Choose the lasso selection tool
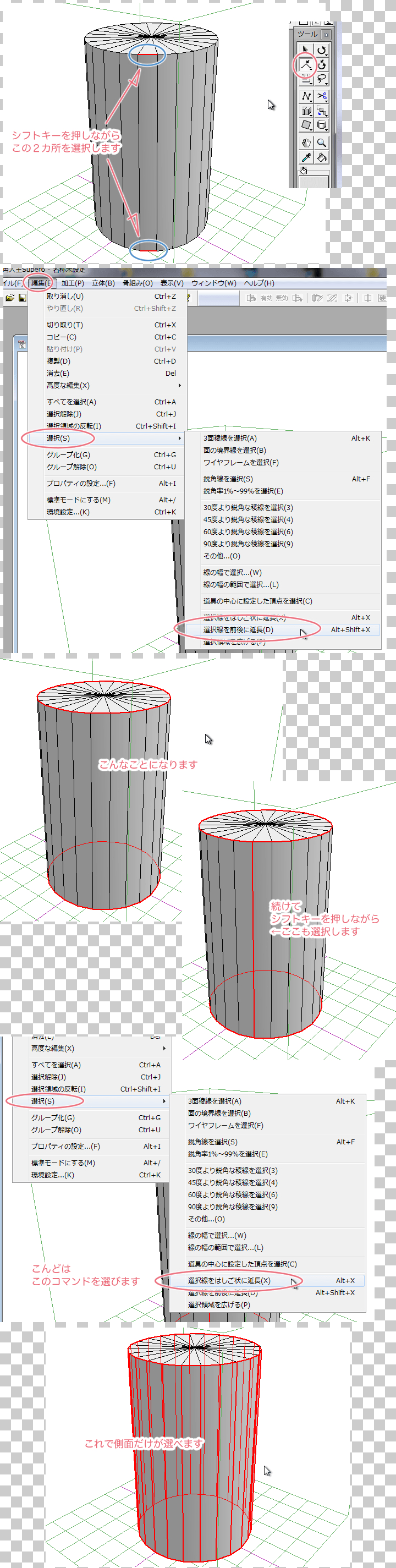 (x=322, y=79)
